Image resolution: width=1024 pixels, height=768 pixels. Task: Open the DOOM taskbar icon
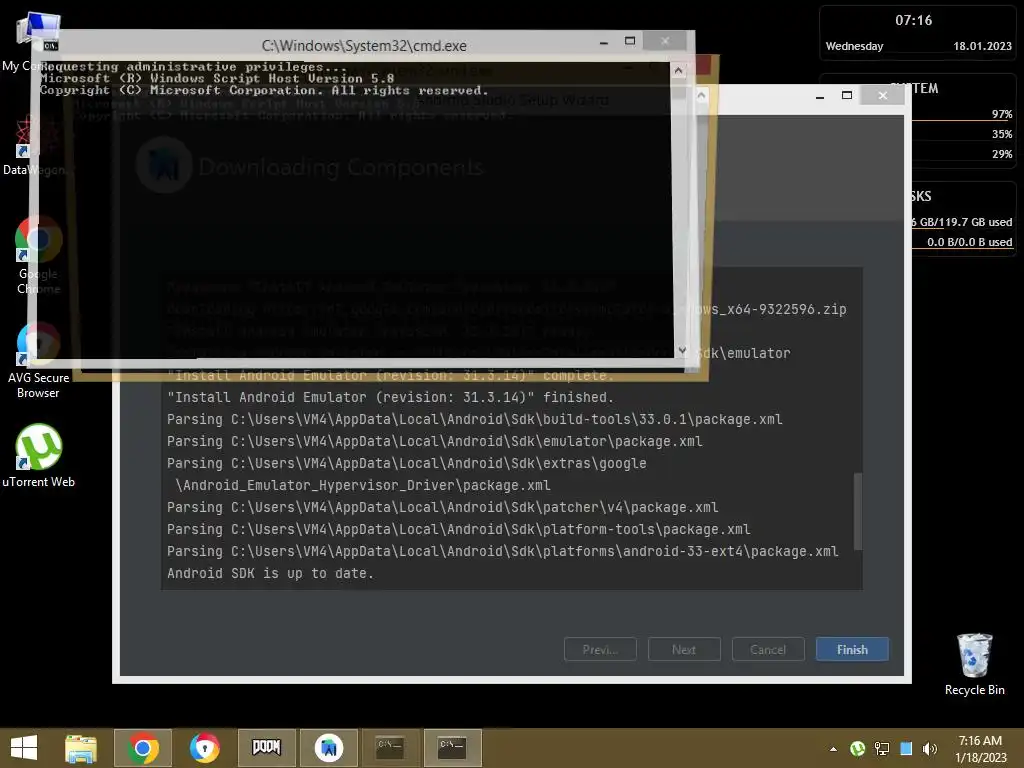click(x=266, y=748)
